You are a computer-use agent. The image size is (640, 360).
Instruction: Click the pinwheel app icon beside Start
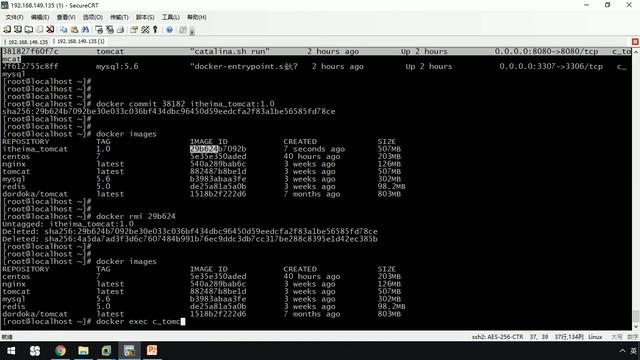click(x=35, y=351)
